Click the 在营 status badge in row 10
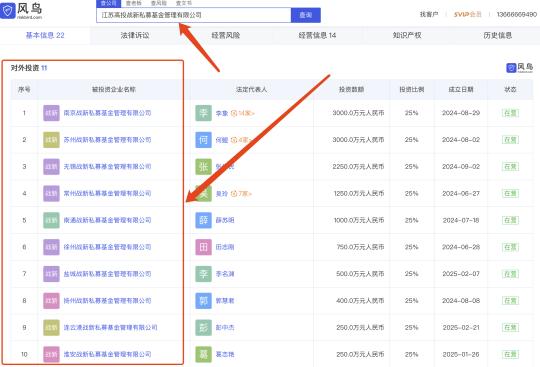The height and width of the screenshot is (367, 540). coord(510,355)
